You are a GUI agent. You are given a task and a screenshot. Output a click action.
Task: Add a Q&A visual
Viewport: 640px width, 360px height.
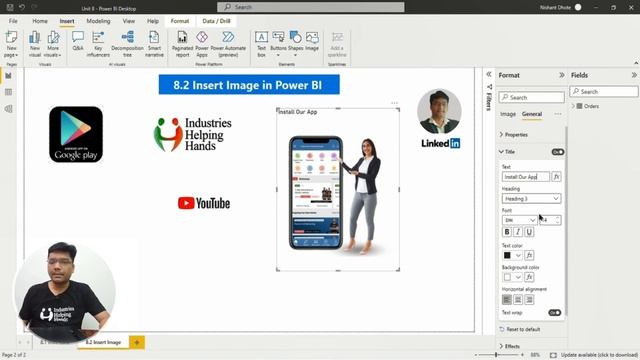pyautogui.click(x=78, y=41)
